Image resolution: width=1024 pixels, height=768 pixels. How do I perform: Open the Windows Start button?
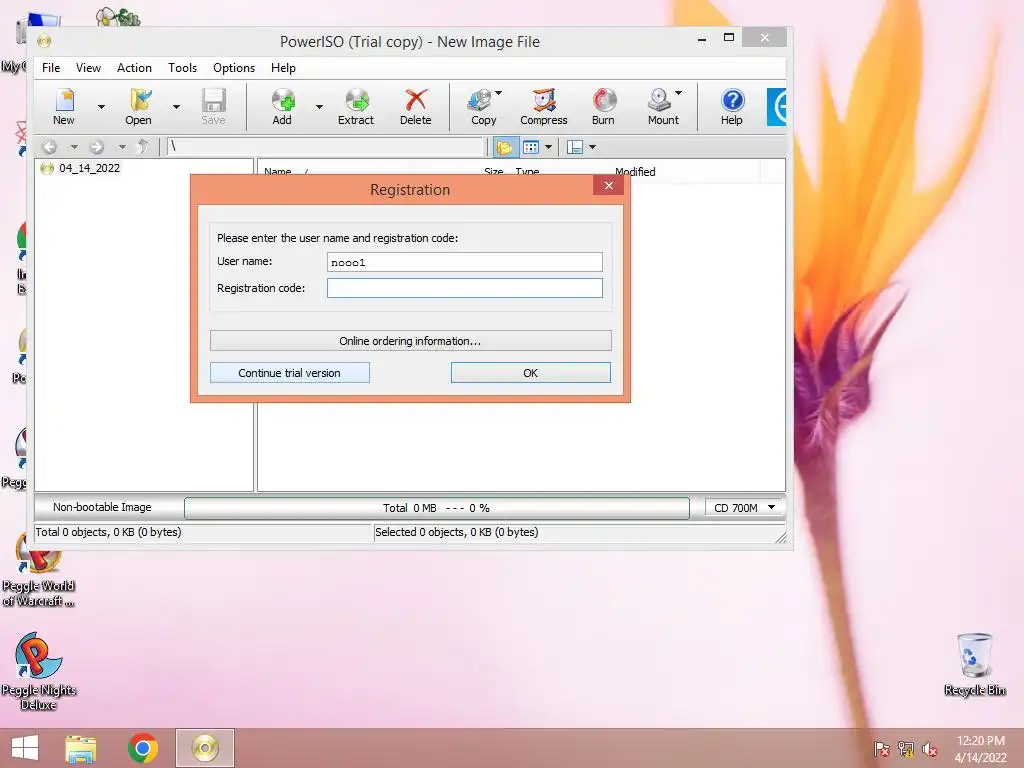coord(25,748)
